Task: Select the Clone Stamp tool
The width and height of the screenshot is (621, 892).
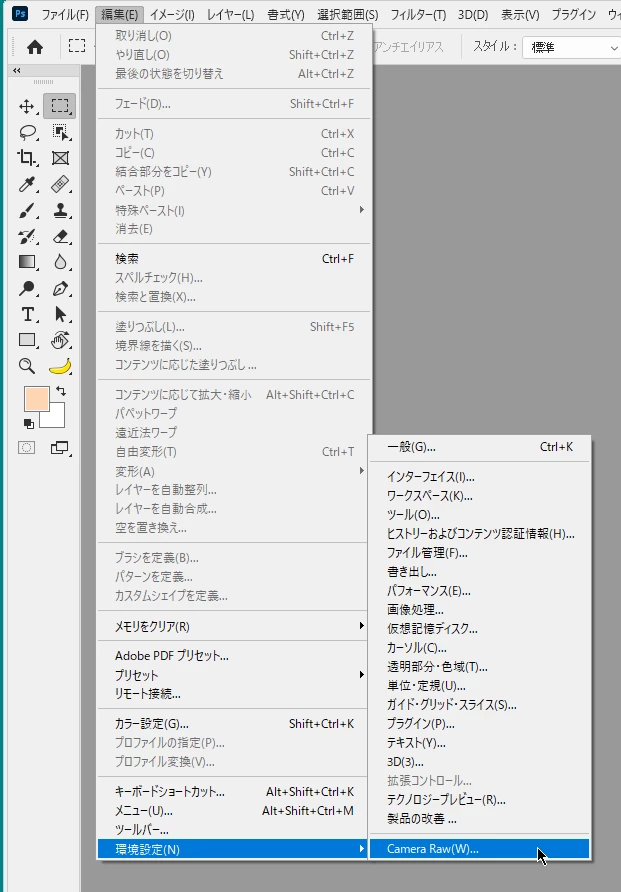Action: [x=60, y=210]
